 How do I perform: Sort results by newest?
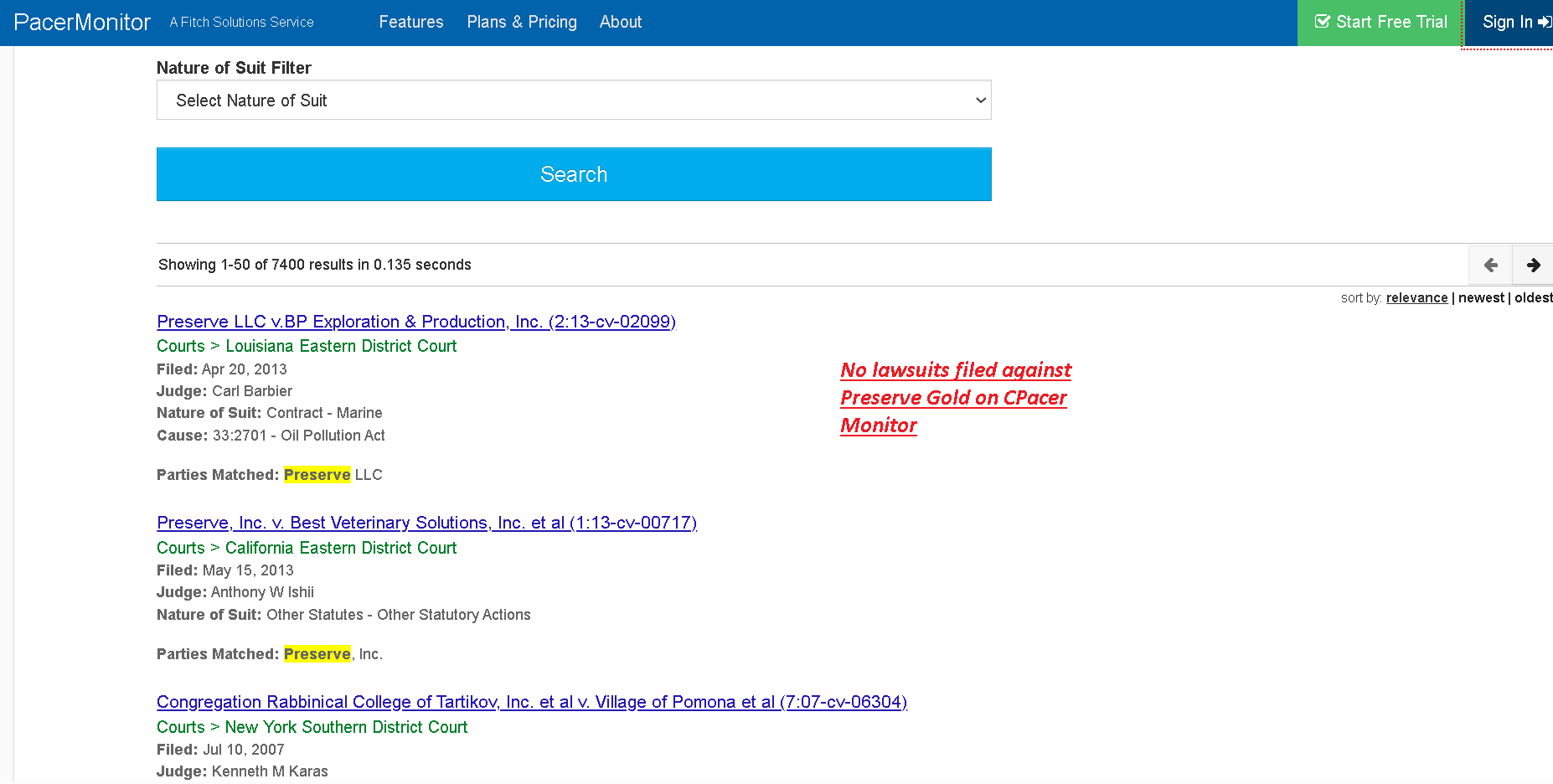[1481, 298]
